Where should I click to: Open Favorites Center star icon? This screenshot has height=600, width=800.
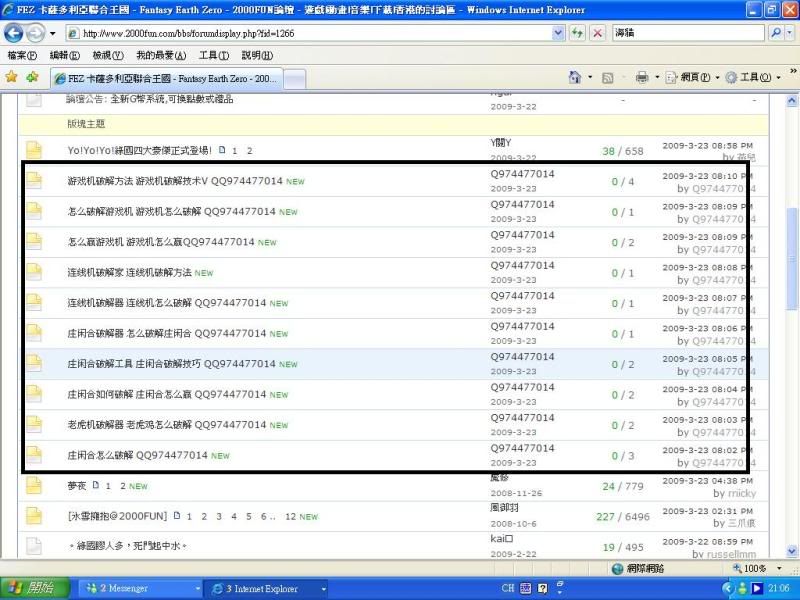pos(11,77)
